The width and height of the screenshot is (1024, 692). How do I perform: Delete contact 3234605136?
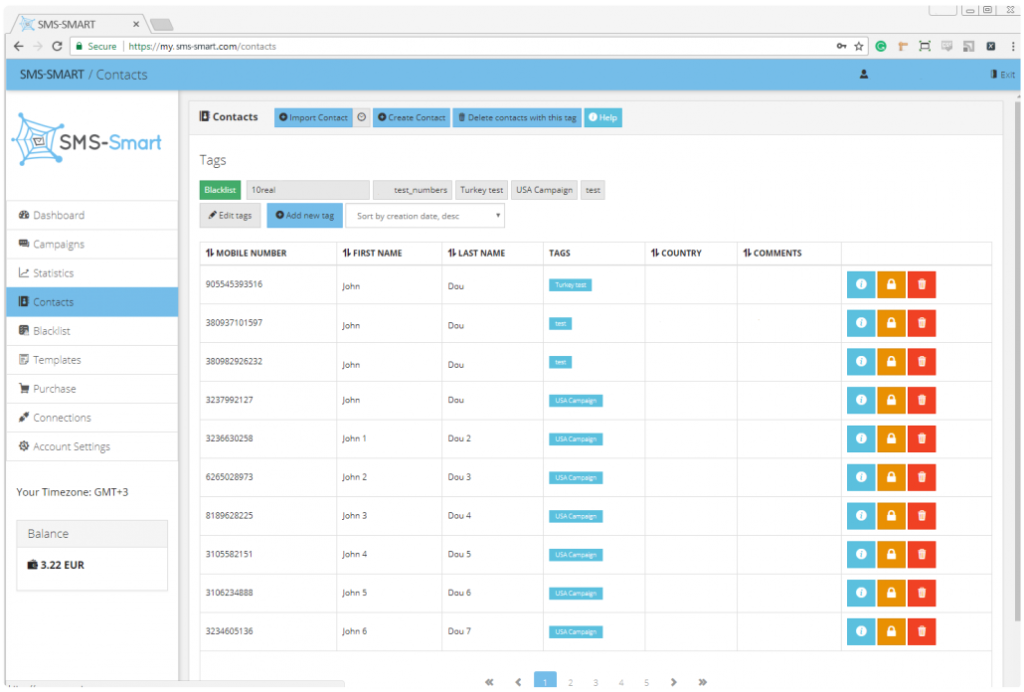pos(921,631)
